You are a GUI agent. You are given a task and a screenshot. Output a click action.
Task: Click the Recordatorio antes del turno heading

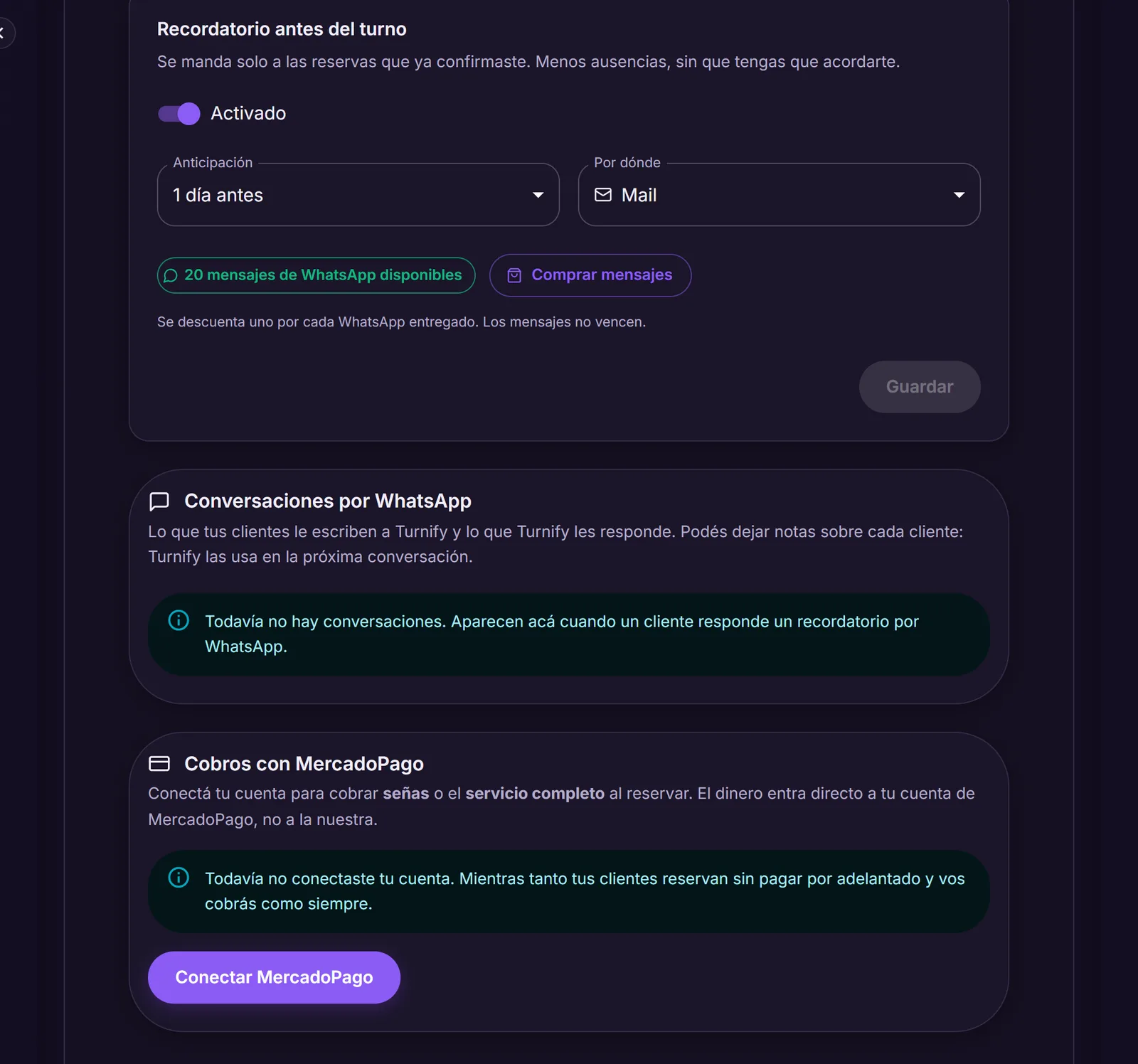[x=282, y=29]
